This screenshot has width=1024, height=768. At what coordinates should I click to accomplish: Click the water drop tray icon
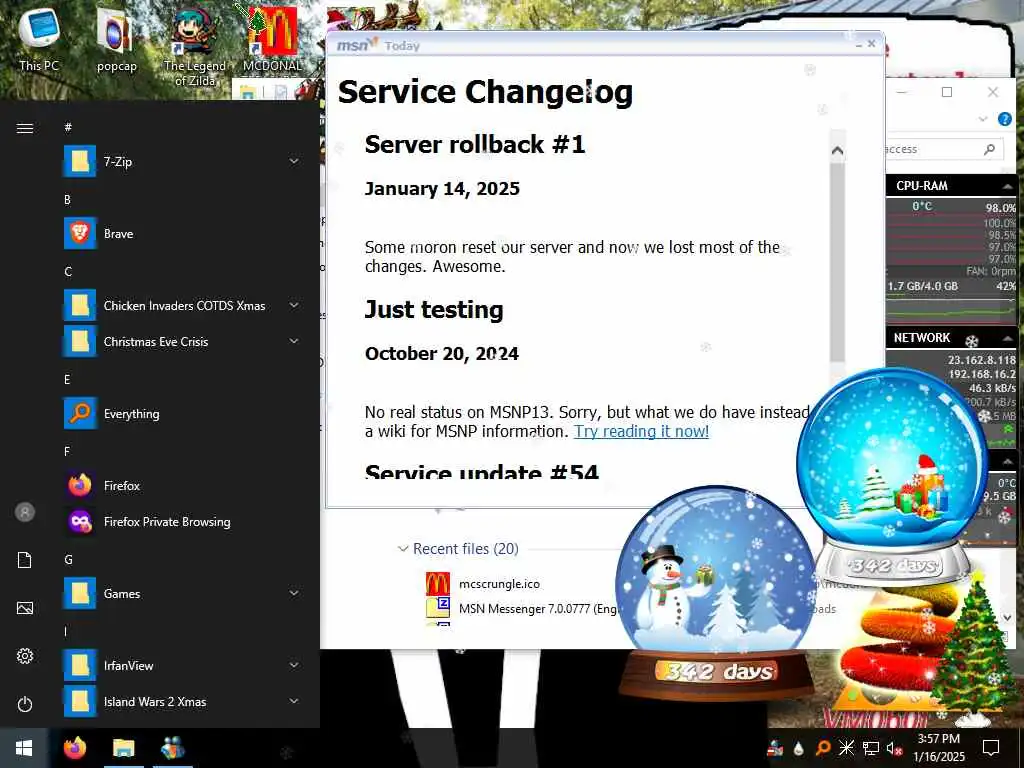click(799, 749)
